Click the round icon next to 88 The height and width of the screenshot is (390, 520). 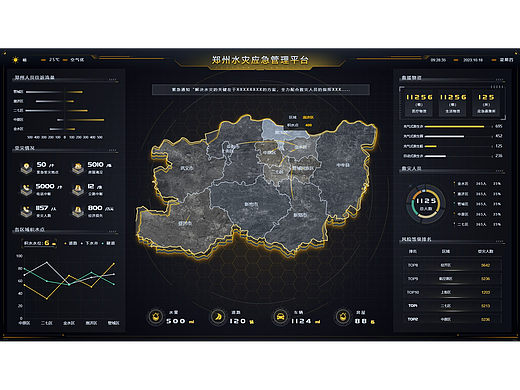point(343,316)
